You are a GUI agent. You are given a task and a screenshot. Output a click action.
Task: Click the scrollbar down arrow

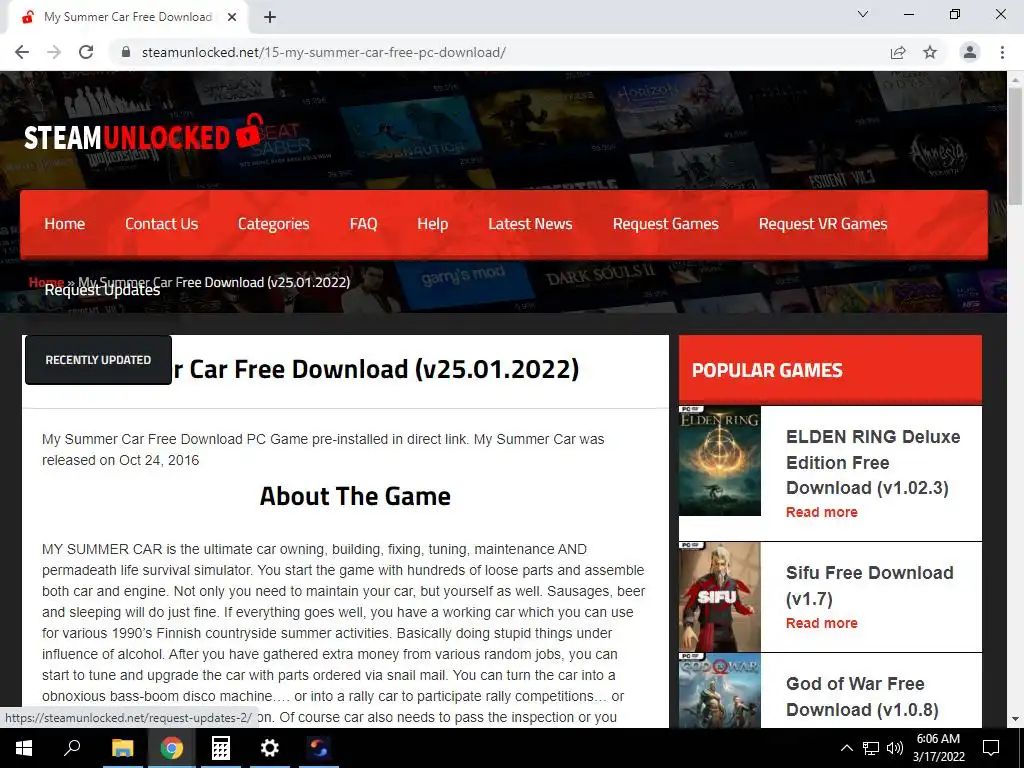pos(1015,719)
